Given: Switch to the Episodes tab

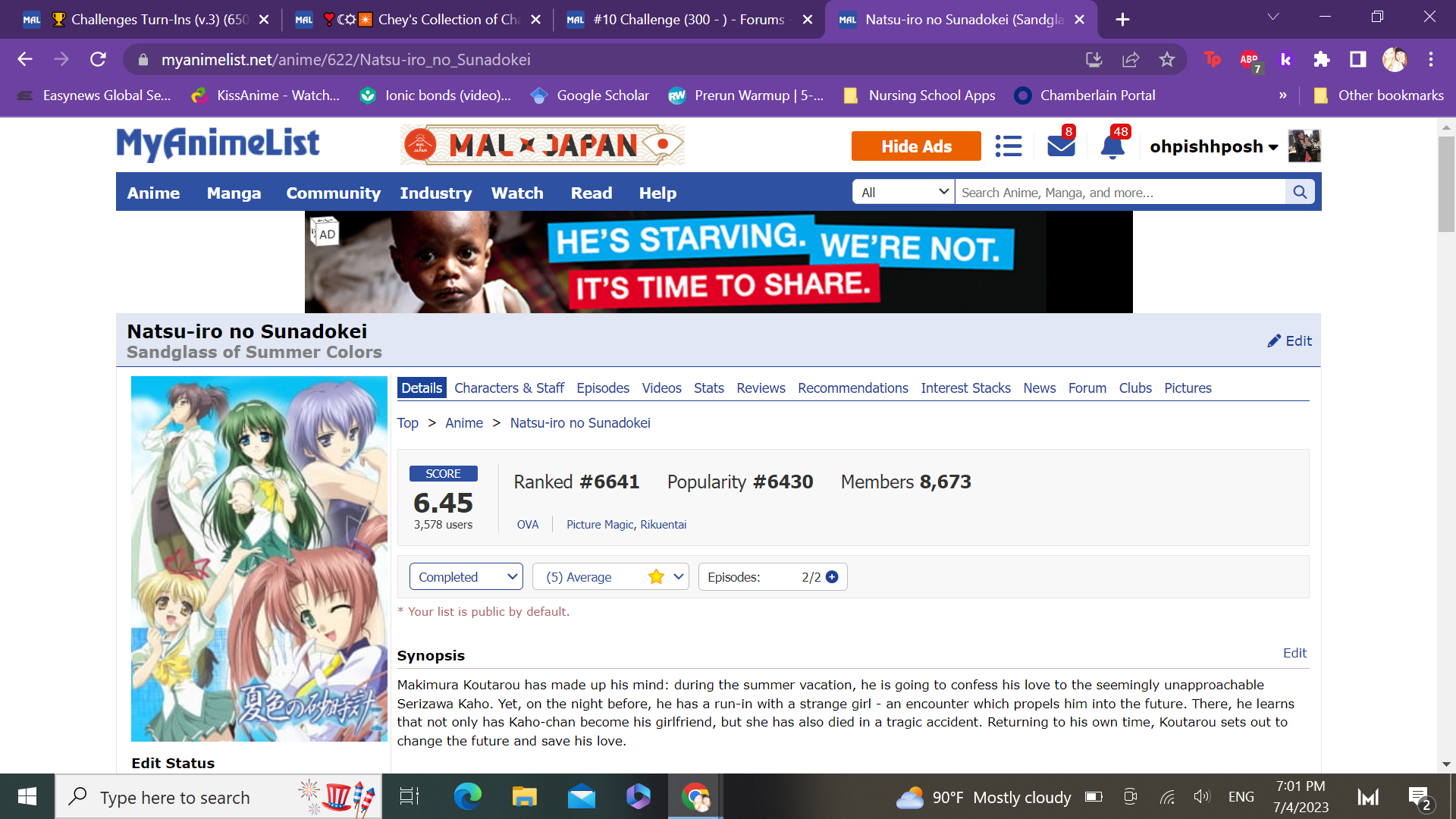Looking at the screenshot, I should 603,388.
